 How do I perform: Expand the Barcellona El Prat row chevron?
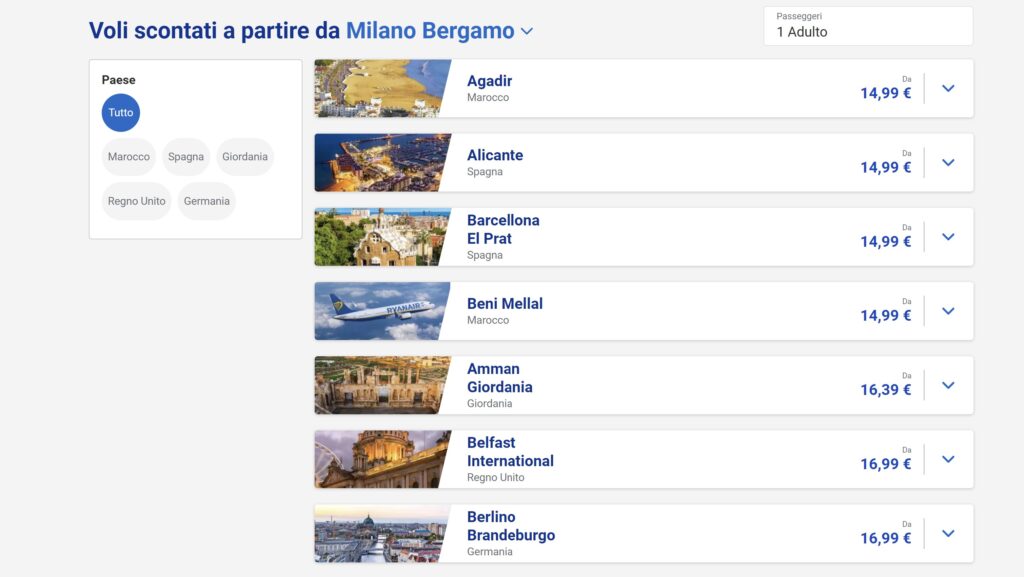tap(948, 237)
